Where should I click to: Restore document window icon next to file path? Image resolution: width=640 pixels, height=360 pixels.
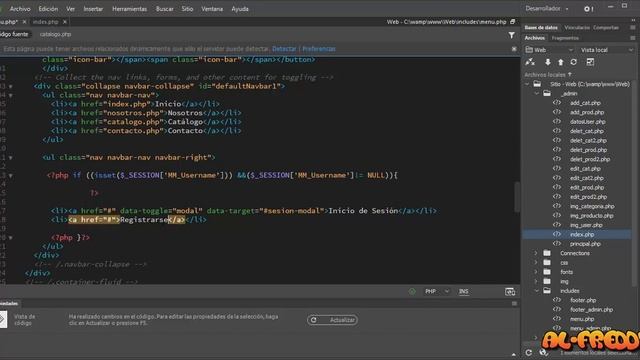(x=513, y=22)
